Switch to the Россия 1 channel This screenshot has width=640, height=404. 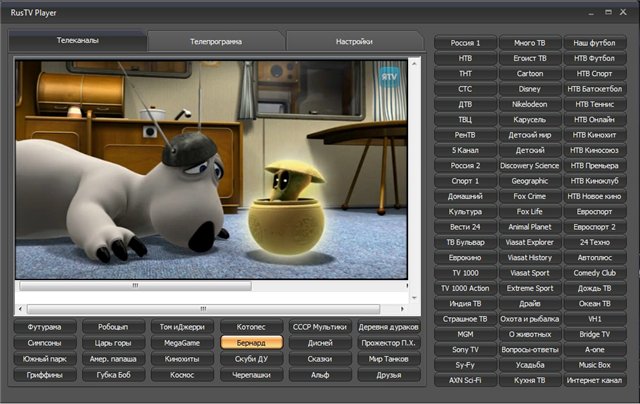[464, 43]
